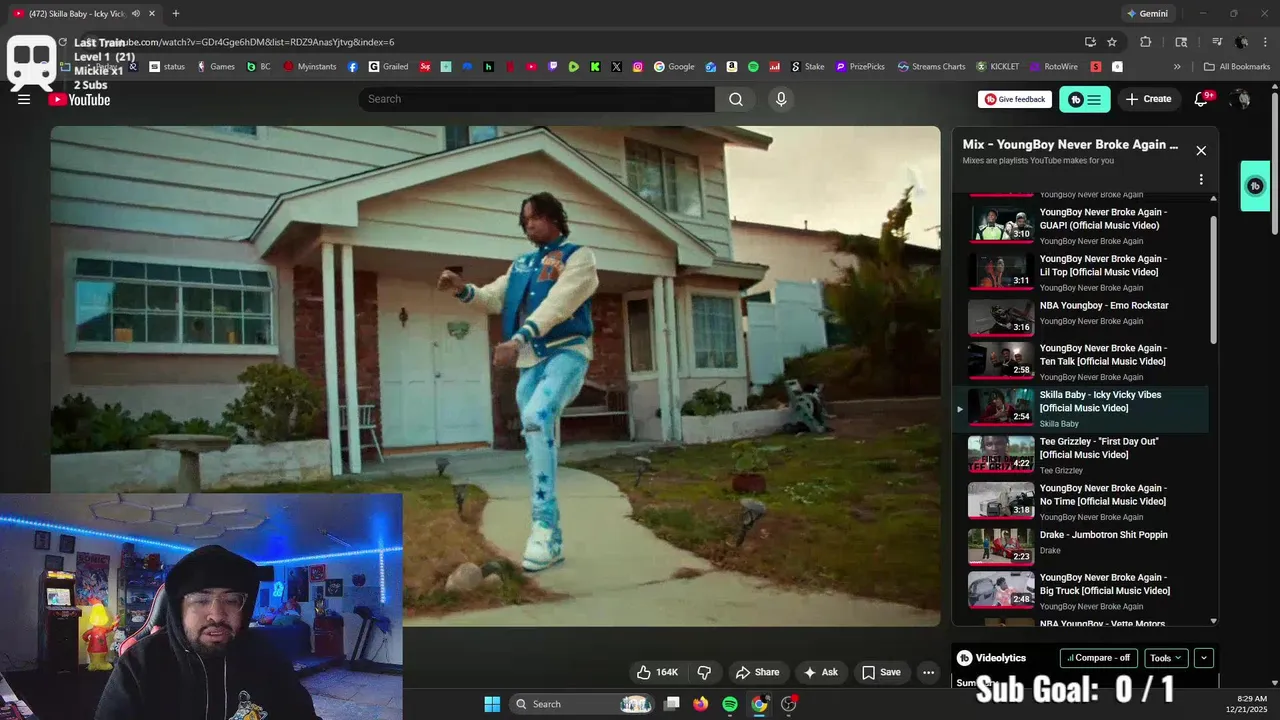Open the Instagram bookmark icon
Screen dimensions: 1280x720
[x=638, y=67]
